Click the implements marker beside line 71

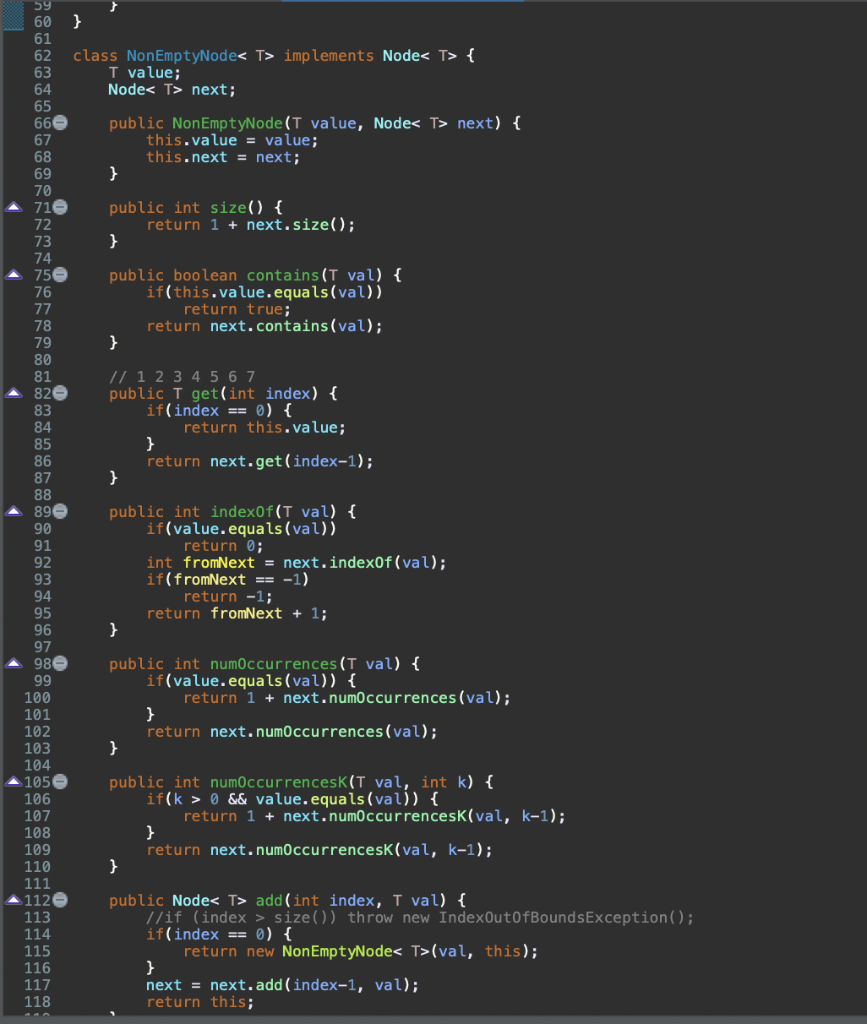[14, 208]
